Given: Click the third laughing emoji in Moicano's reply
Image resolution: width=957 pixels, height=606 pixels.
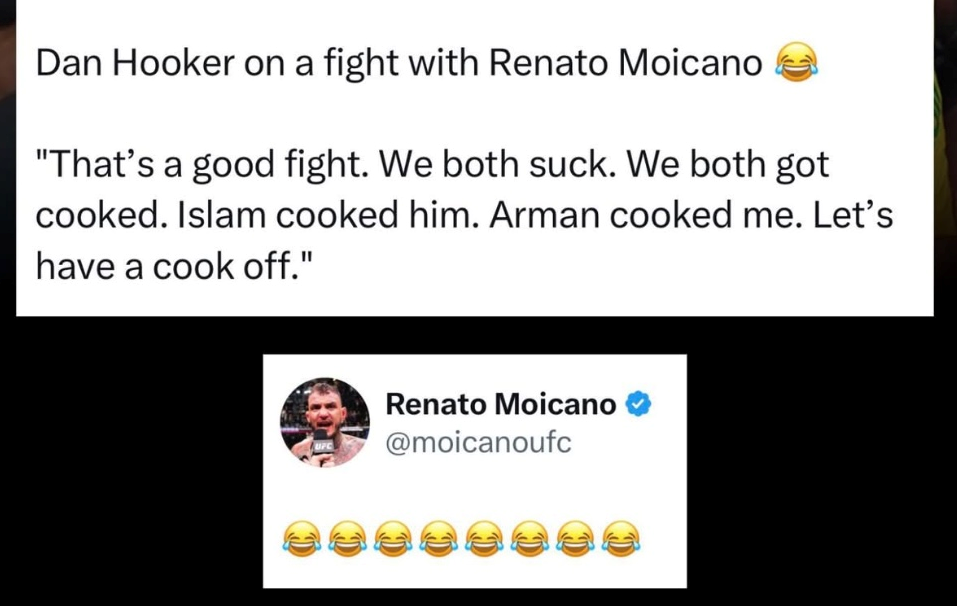Looking at the screenshot, I should pos(390,540).
